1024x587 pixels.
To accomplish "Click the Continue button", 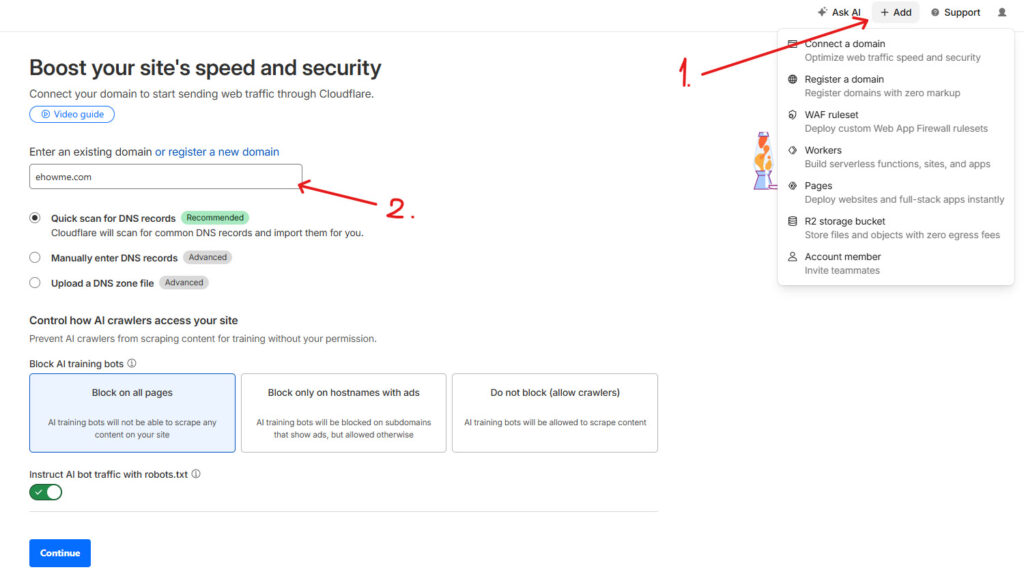I will tap(60, 553).
